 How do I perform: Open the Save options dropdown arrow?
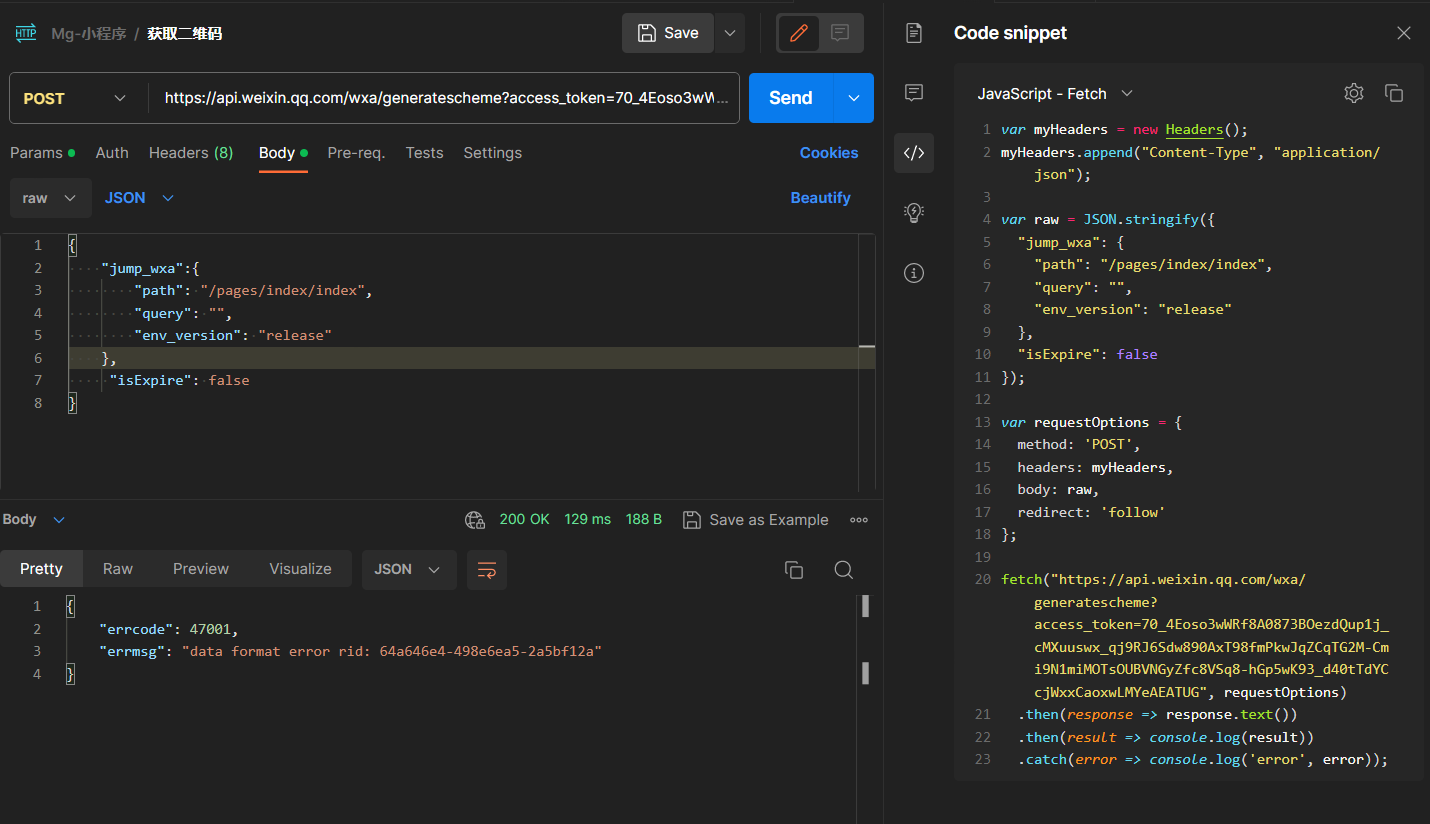730,33
